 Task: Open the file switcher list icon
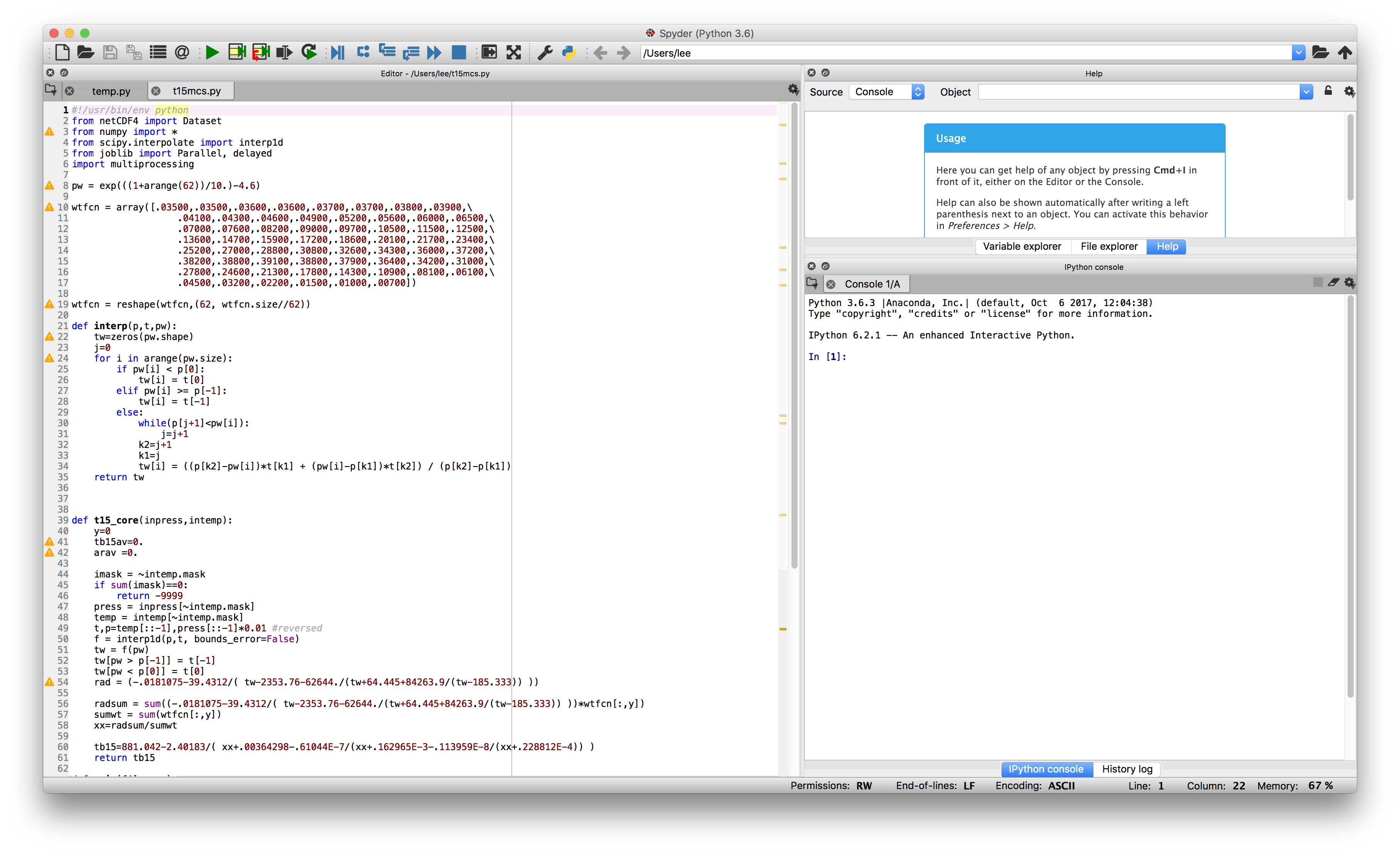click(157, 53)
